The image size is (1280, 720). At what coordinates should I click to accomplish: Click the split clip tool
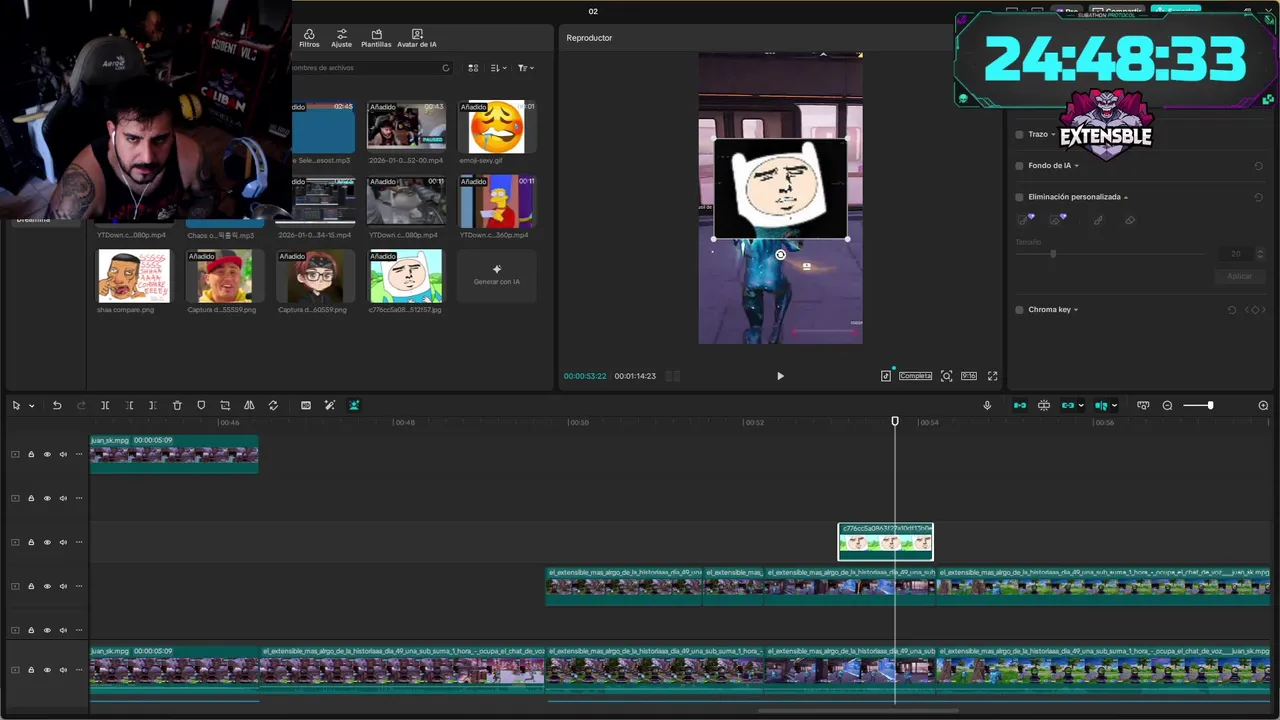tap(105, 405)
